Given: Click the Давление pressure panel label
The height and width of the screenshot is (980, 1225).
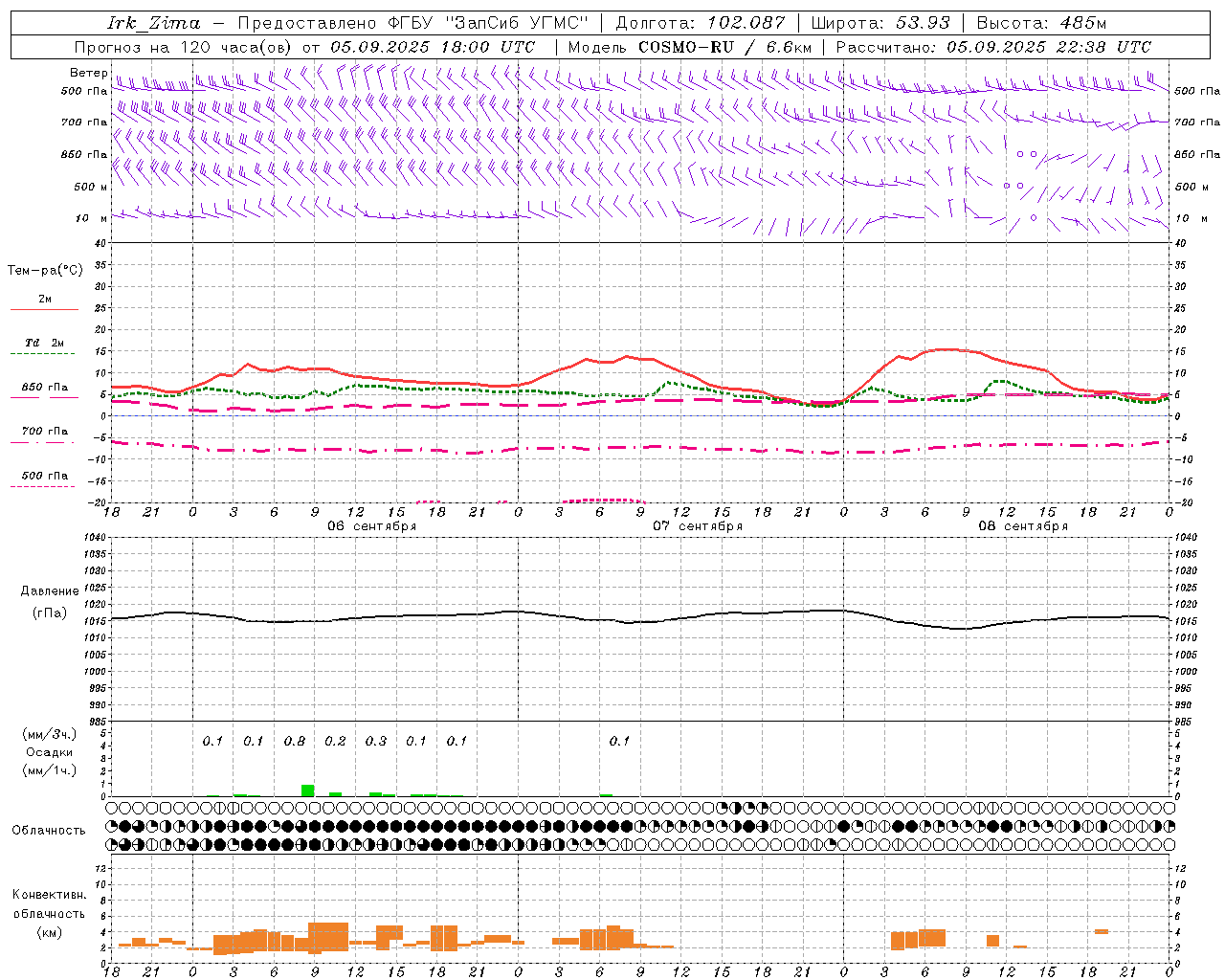Looking at the screenshot, I should pyautogui.click(x=50, y=591).
